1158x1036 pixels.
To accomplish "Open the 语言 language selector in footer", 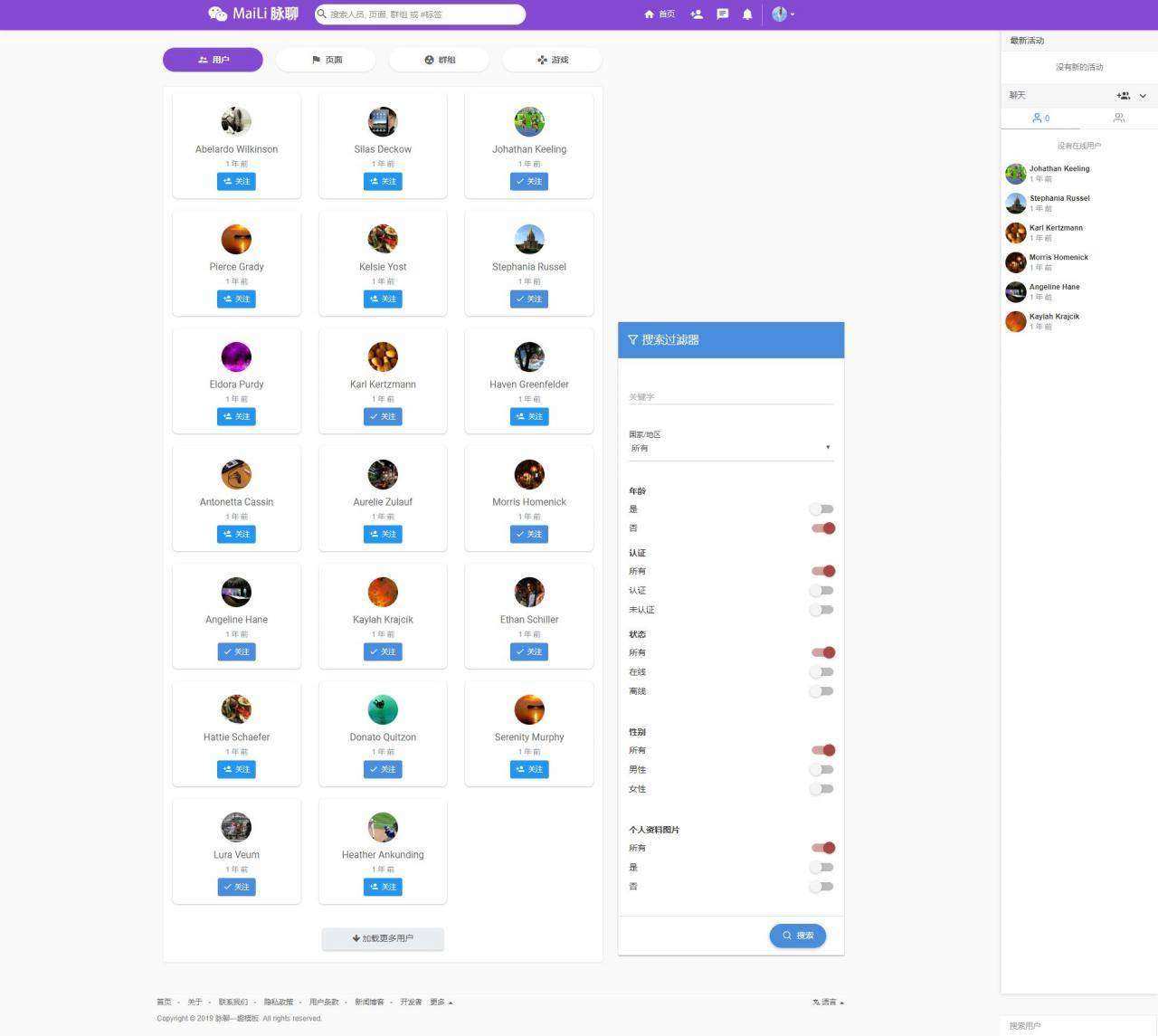I will click(828, 1003).
